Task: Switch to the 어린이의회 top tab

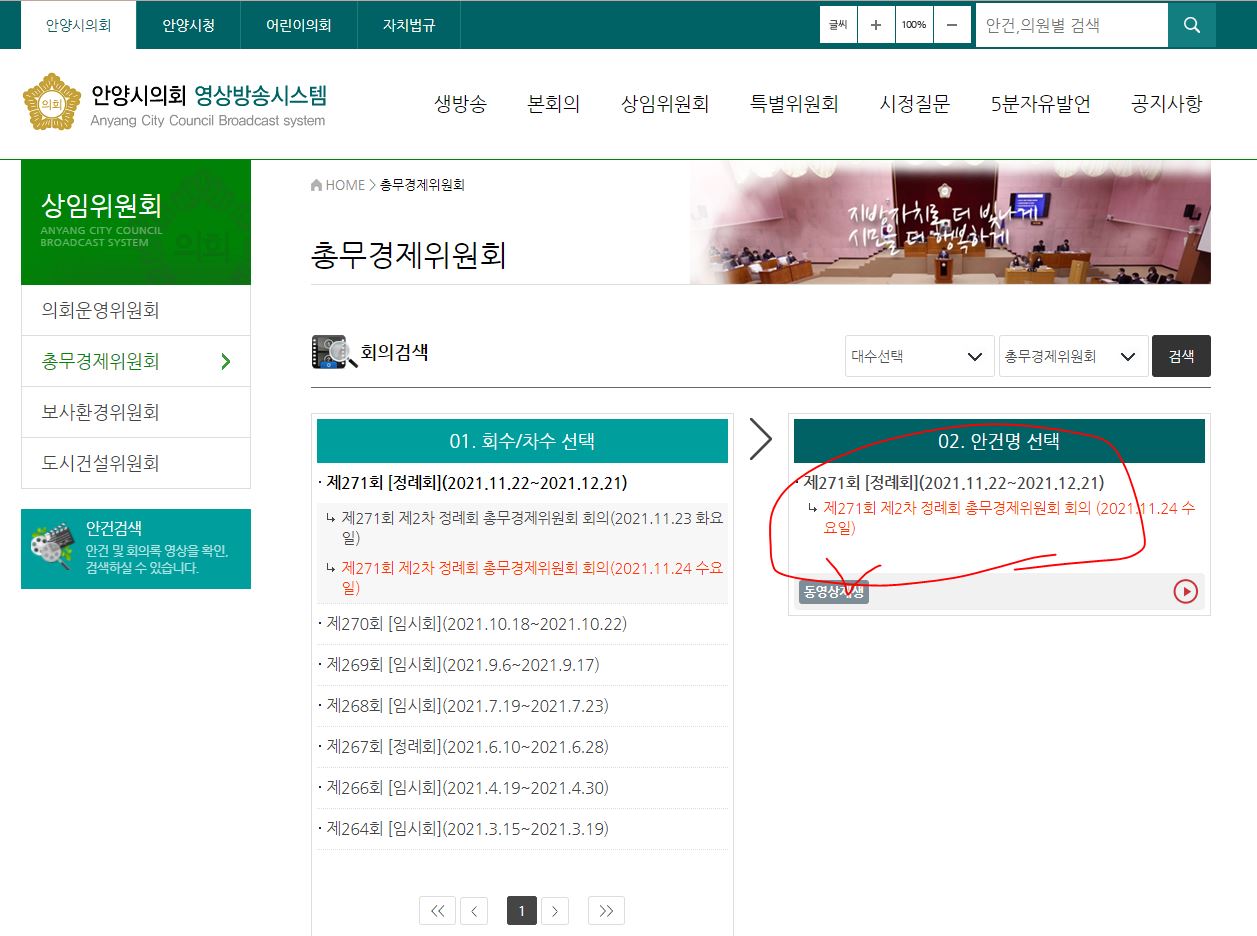Action: tap(299, 25)
